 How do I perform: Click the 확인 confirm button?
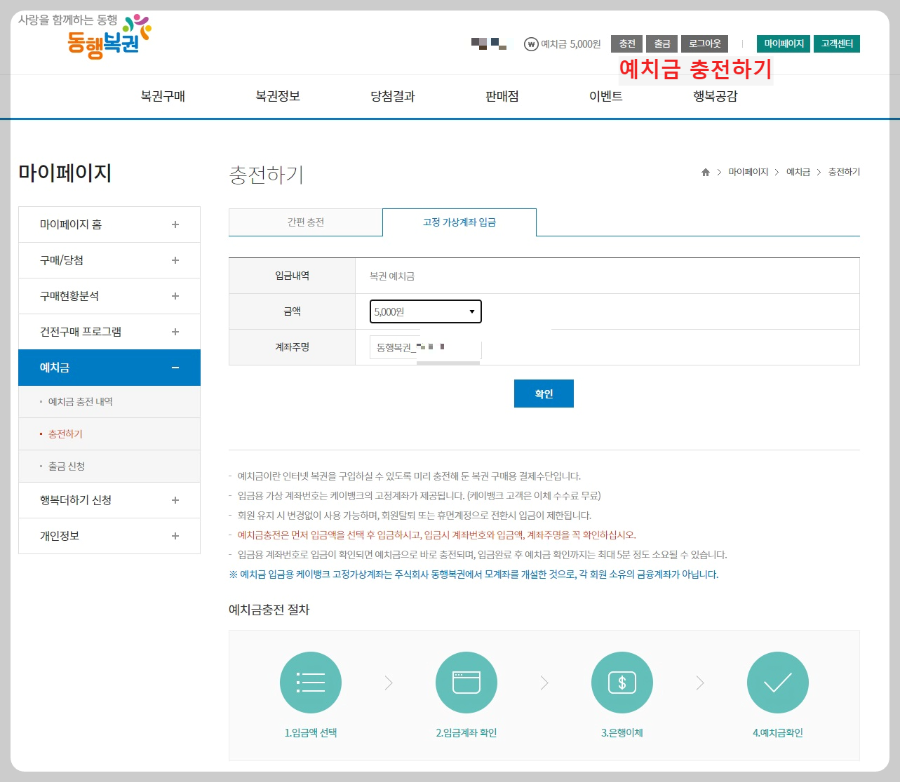click(x=543, y=393)
